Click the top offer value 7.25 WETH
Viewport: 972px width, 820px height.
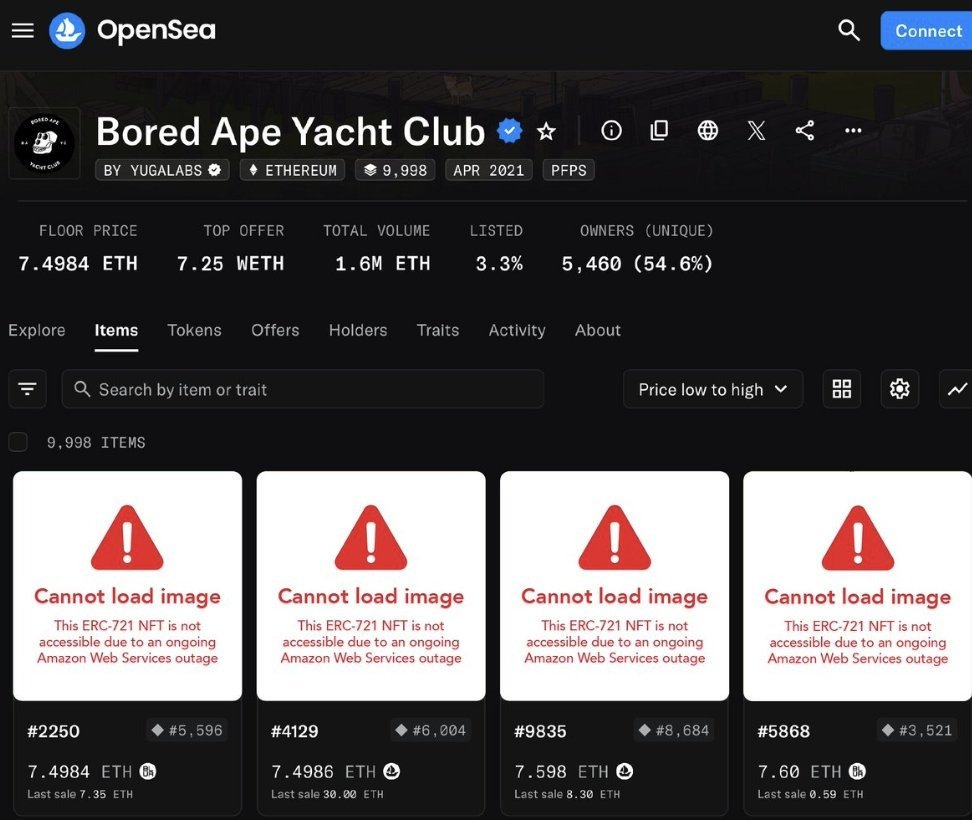coord(231,264)
